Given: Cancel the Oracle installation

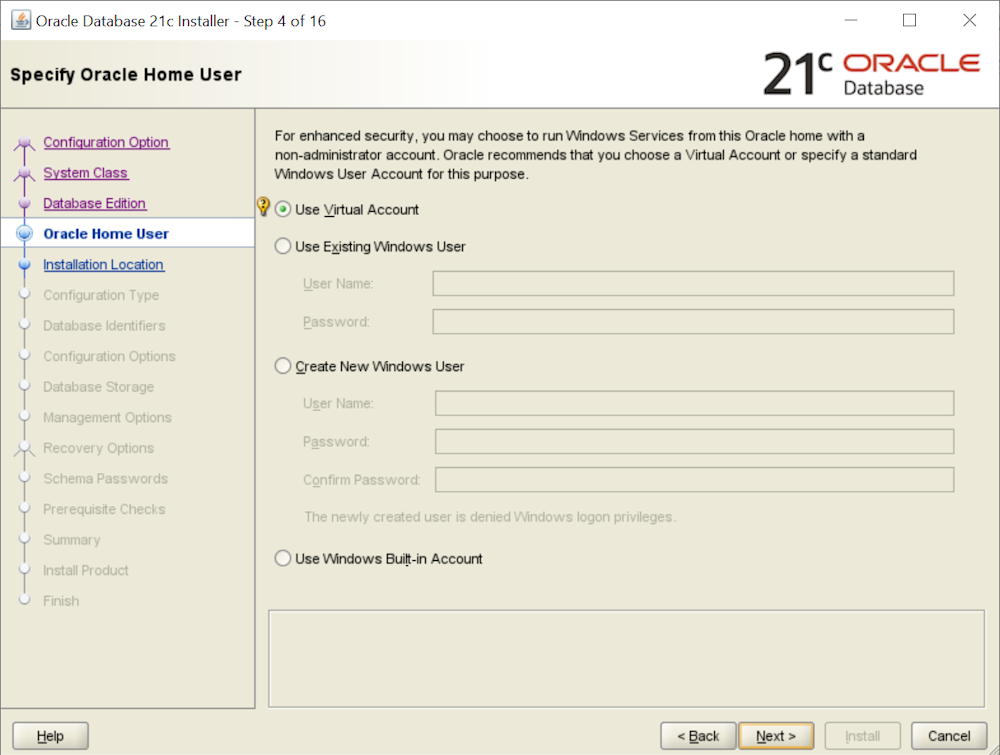Looking at the screenshot, I should 941,736.
